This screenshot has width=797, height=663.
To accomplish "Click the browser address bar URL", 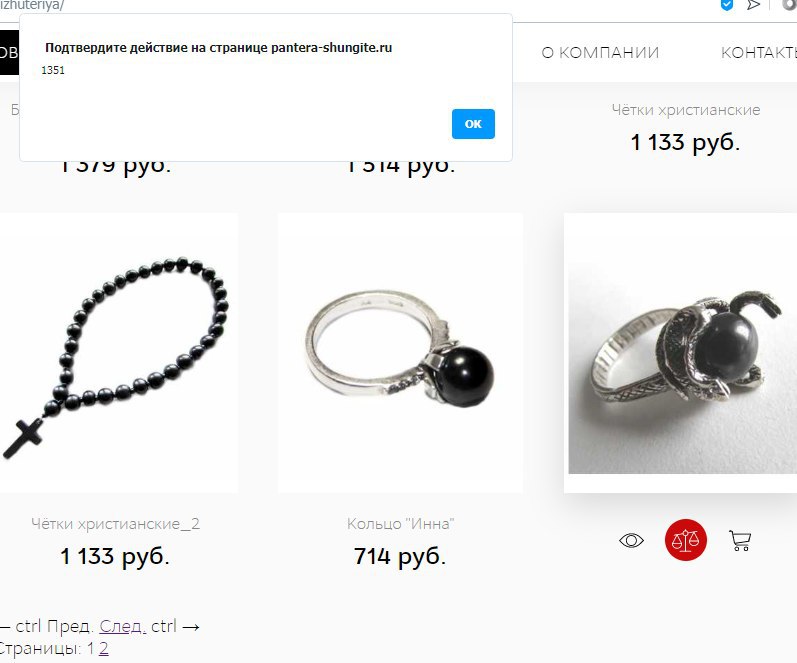I will pos(32,5).
